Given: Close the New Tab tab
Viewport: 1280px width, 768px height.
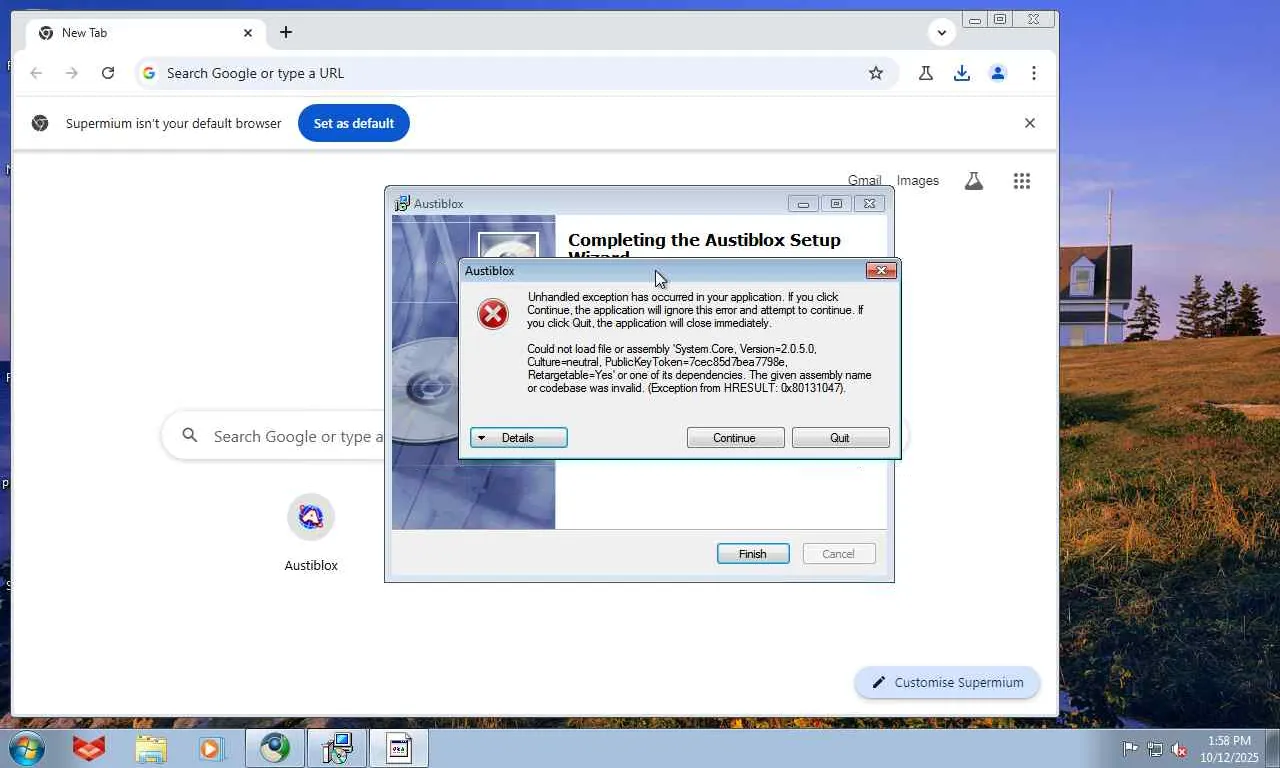Looking at the screenshot, I should (248, 33).
